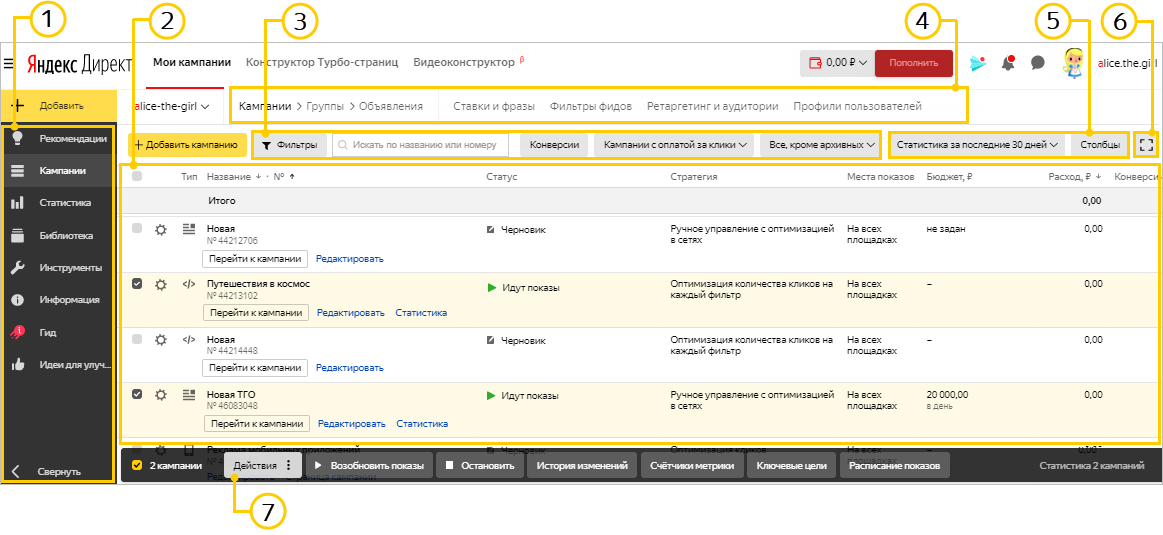1163x535 pixels.
Task: Uncheck the Путешествия в космос campaign checkbox
Action: click(x=137, y=284)
